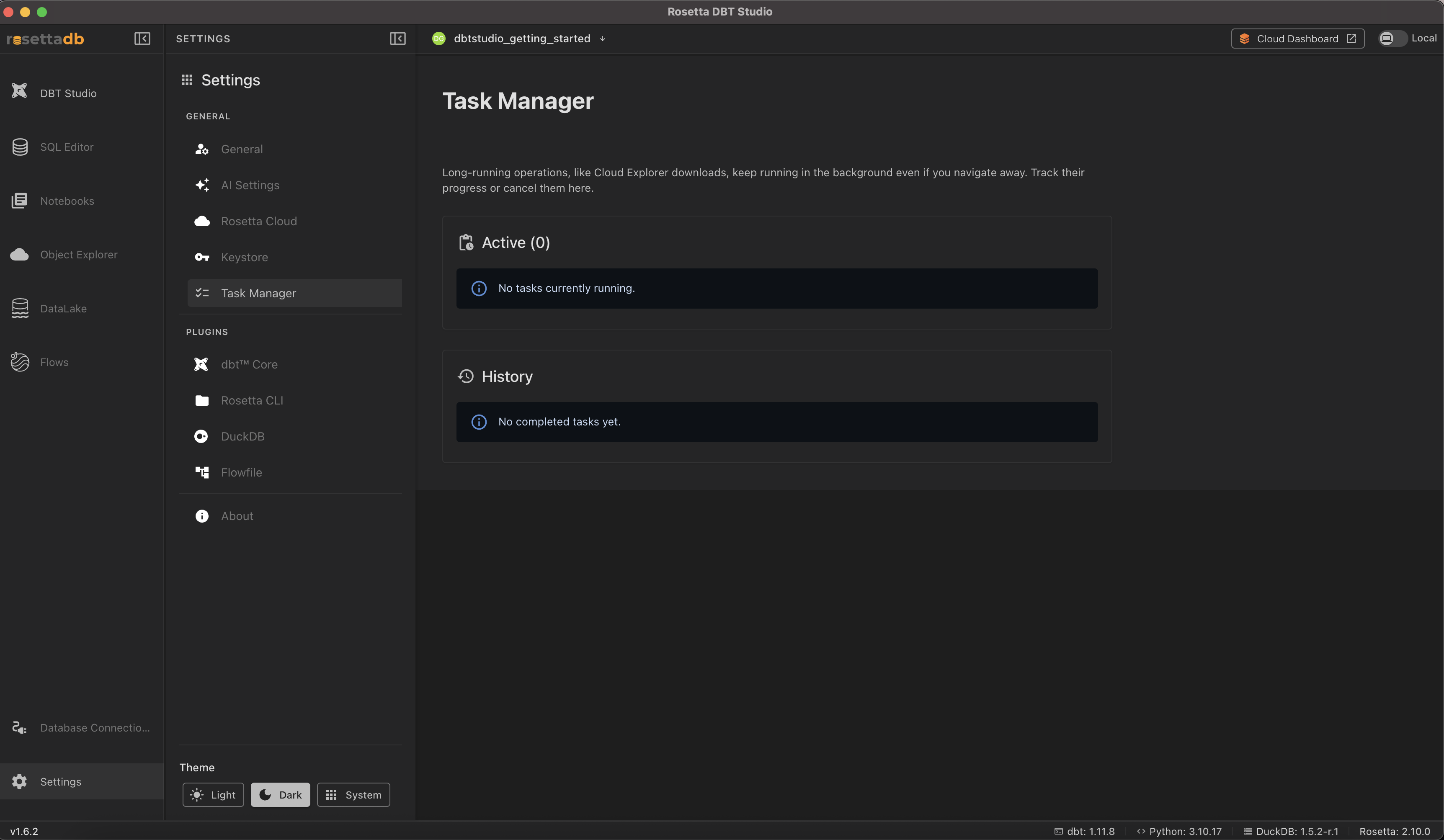The height and width of the screenshot is (840, 1444).
Task: Click the Rosetta CLI folder icon
Action: [202, 400]
